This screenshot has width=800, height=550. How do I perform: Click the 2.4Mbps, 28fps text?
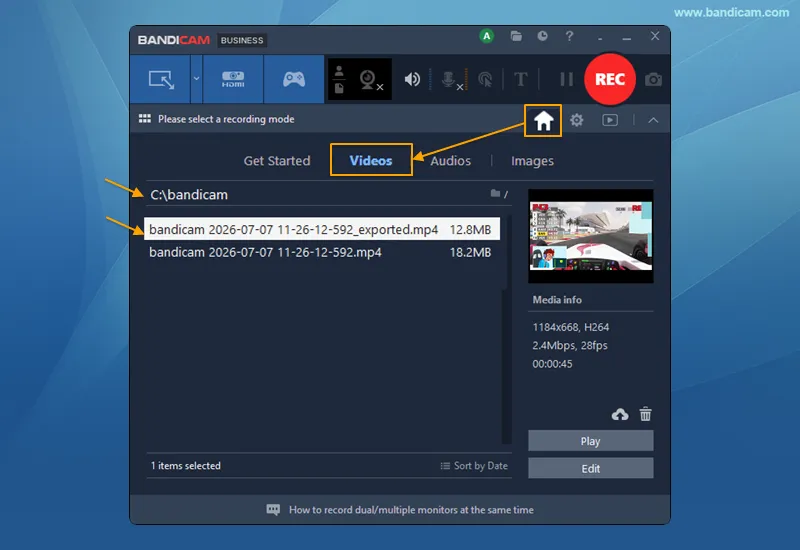click(x=570, y=345)
